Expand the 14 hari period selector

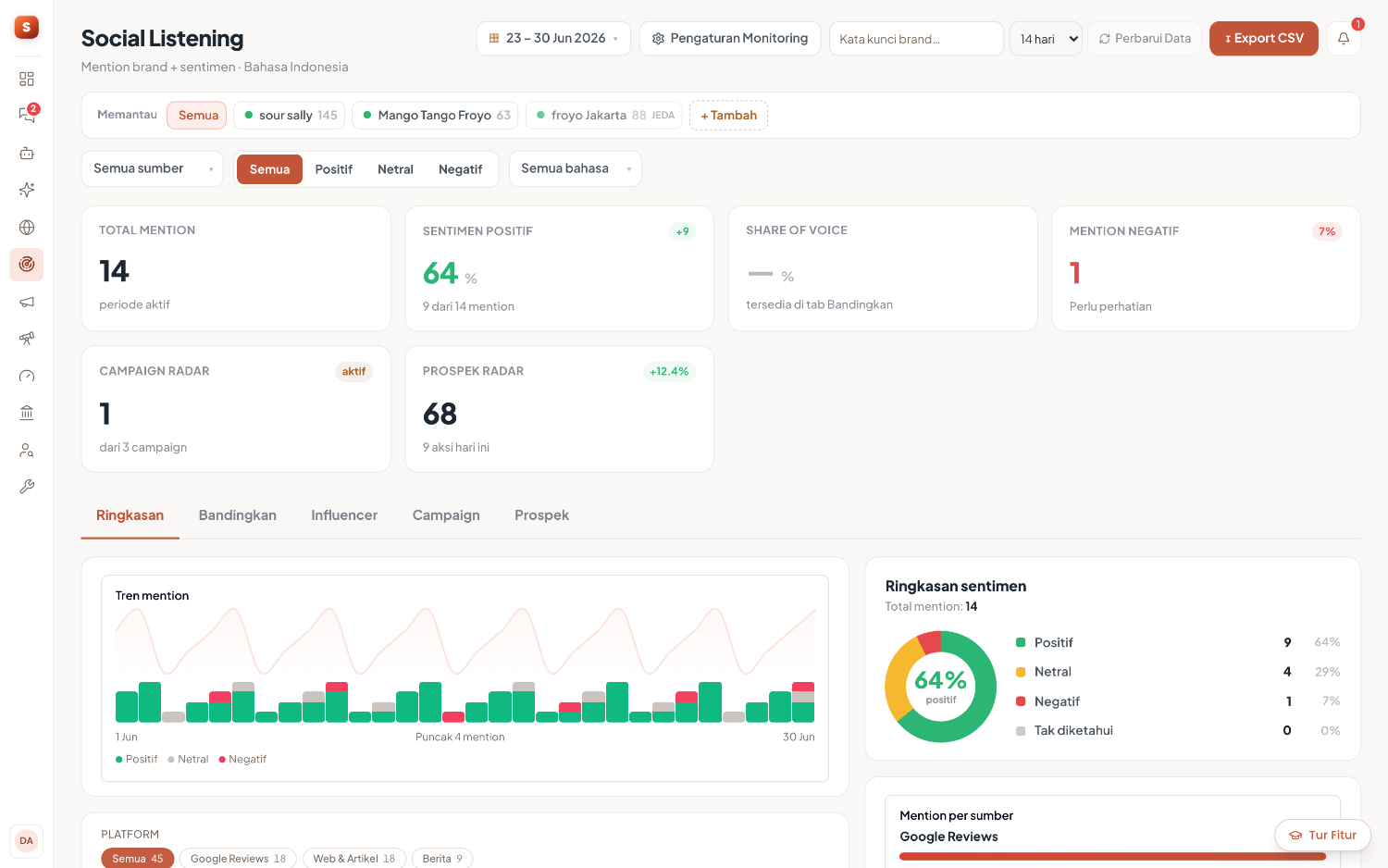[1046, 39]
